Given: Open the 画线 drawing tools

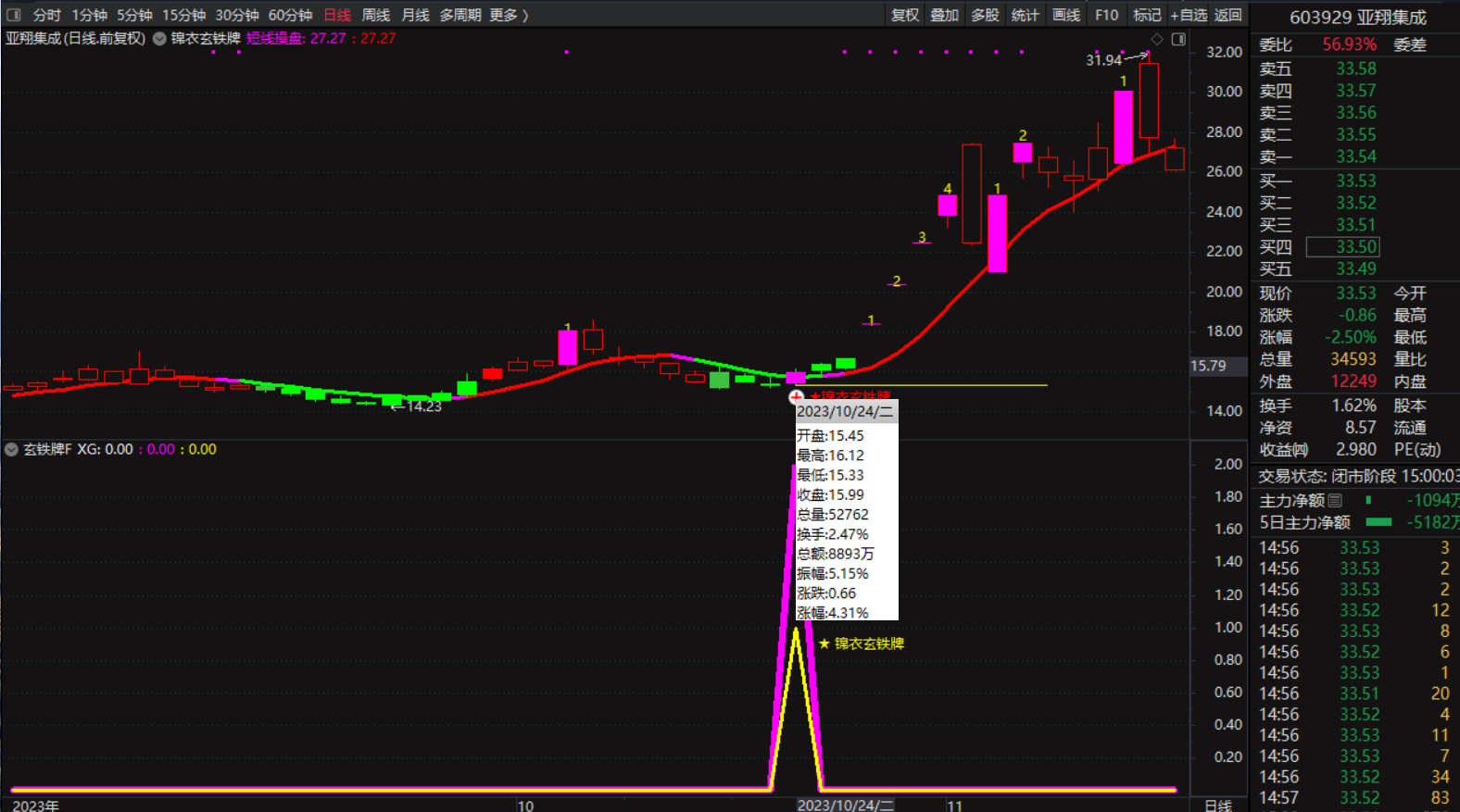Looking at the screenshot, I should coord(1066,15).
